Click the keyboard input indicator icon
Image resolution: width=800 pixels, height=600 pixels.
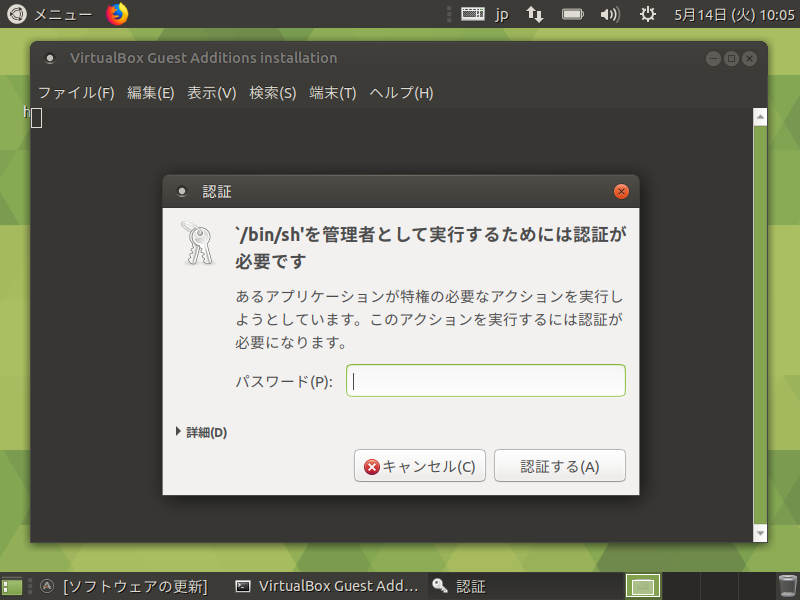[x=472, y=14]
